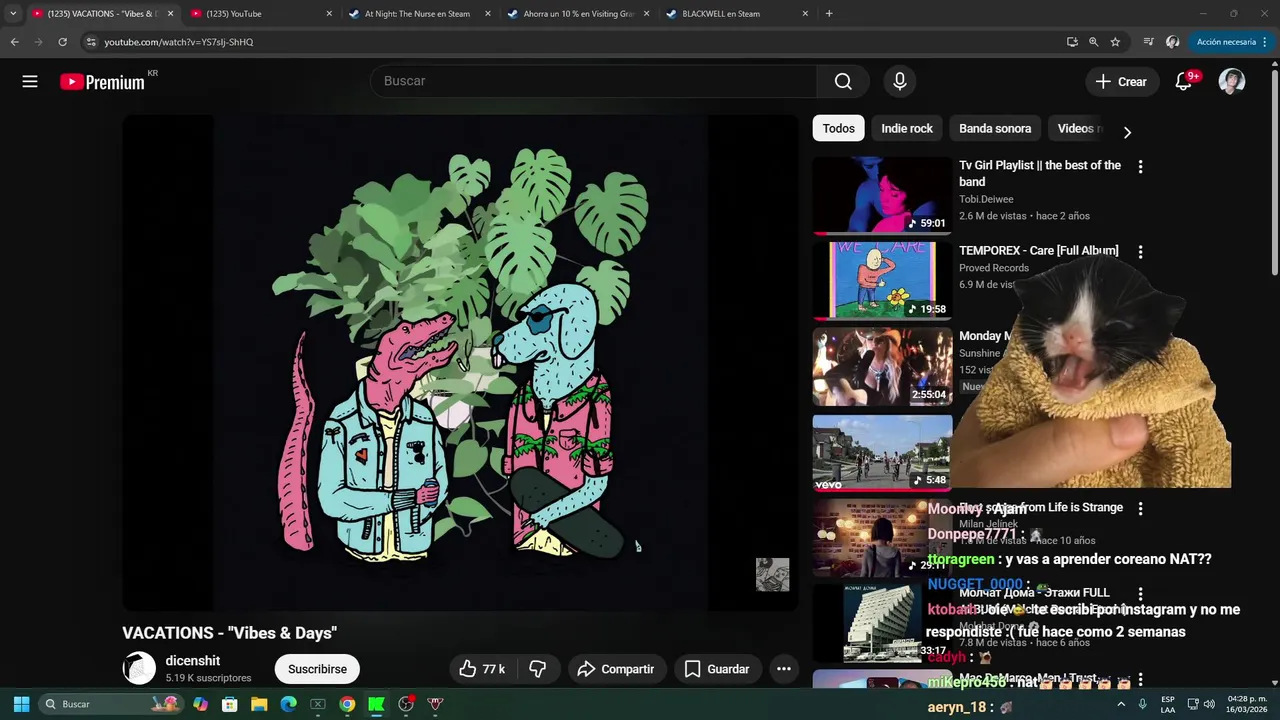Image resolution: width=1280 pixels, height=720 pixels.
Task: Click the channel watermark in player
Action: click(772, 575)
